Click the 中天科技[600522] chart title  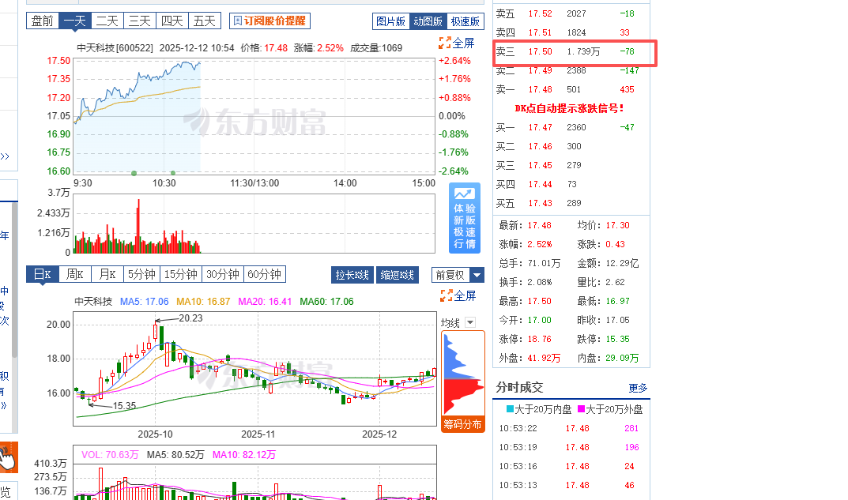coord(115,48)
